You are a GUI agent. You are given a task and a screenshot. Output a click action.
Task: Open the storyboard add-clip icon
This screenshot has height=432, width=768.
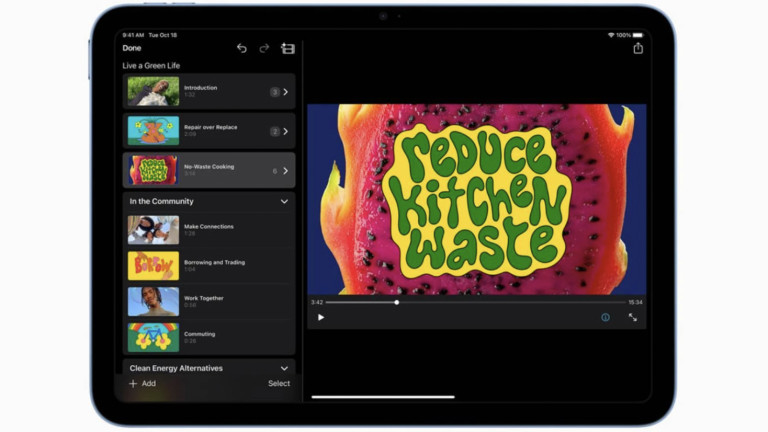tap(288, 48)
